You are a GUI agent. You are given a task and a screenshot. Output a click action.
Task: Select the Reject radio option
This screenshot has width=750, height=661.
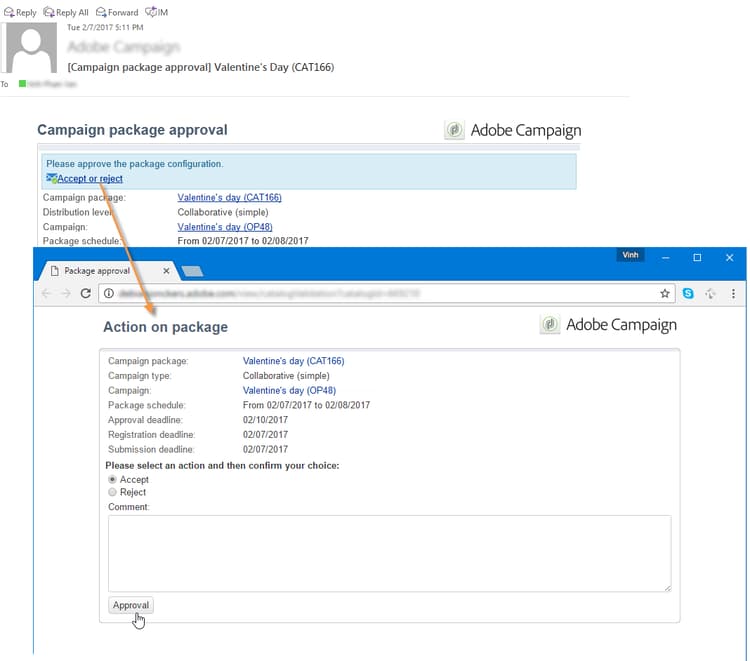[112, 492]
